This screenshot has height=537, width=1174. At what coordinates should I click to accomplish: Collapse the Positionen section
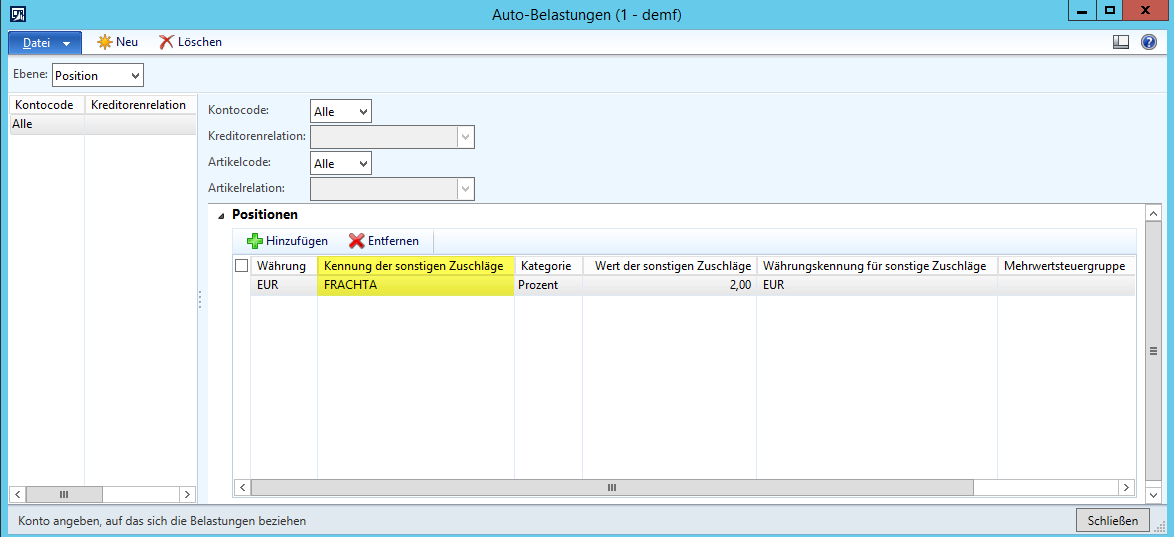tap(221, 215)
